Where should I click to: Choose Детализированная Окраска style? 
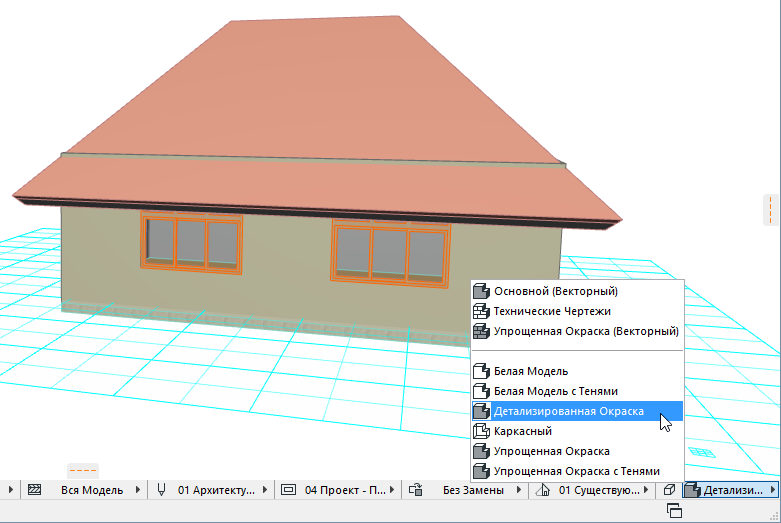coord(577,411)
